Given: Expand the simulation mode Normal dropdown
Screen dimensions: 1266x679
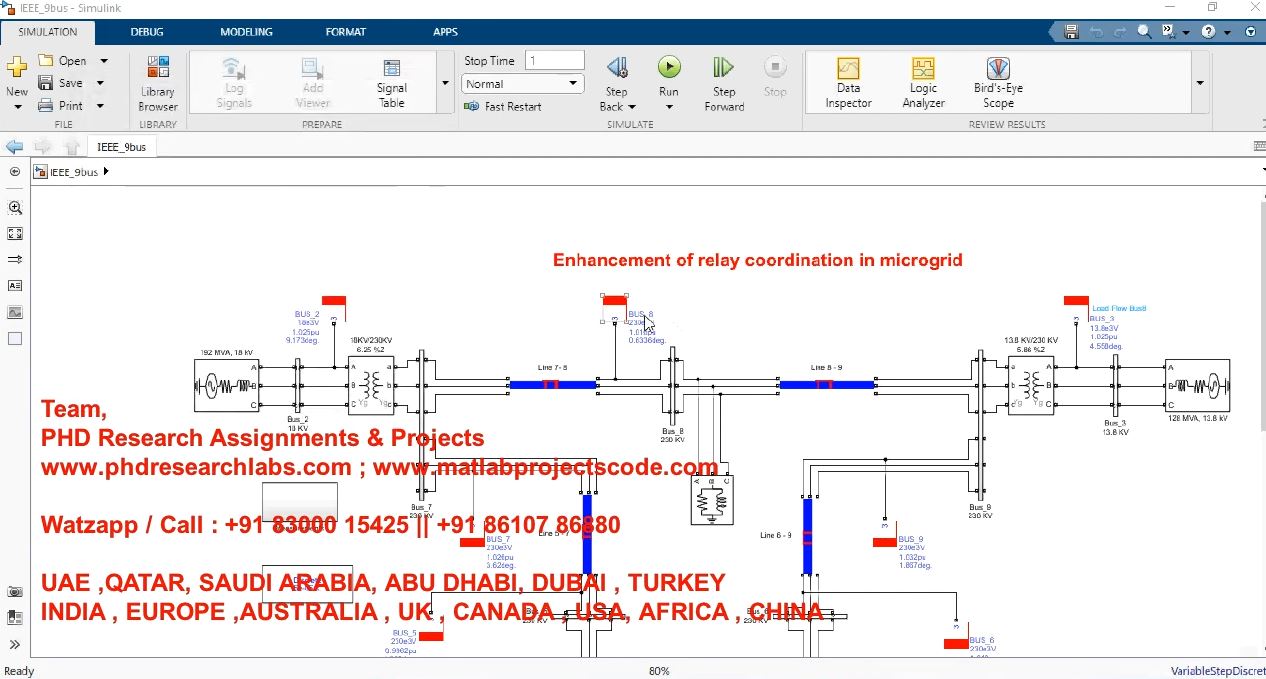Looking at the screenshot, I should click(x=573, y=84).
